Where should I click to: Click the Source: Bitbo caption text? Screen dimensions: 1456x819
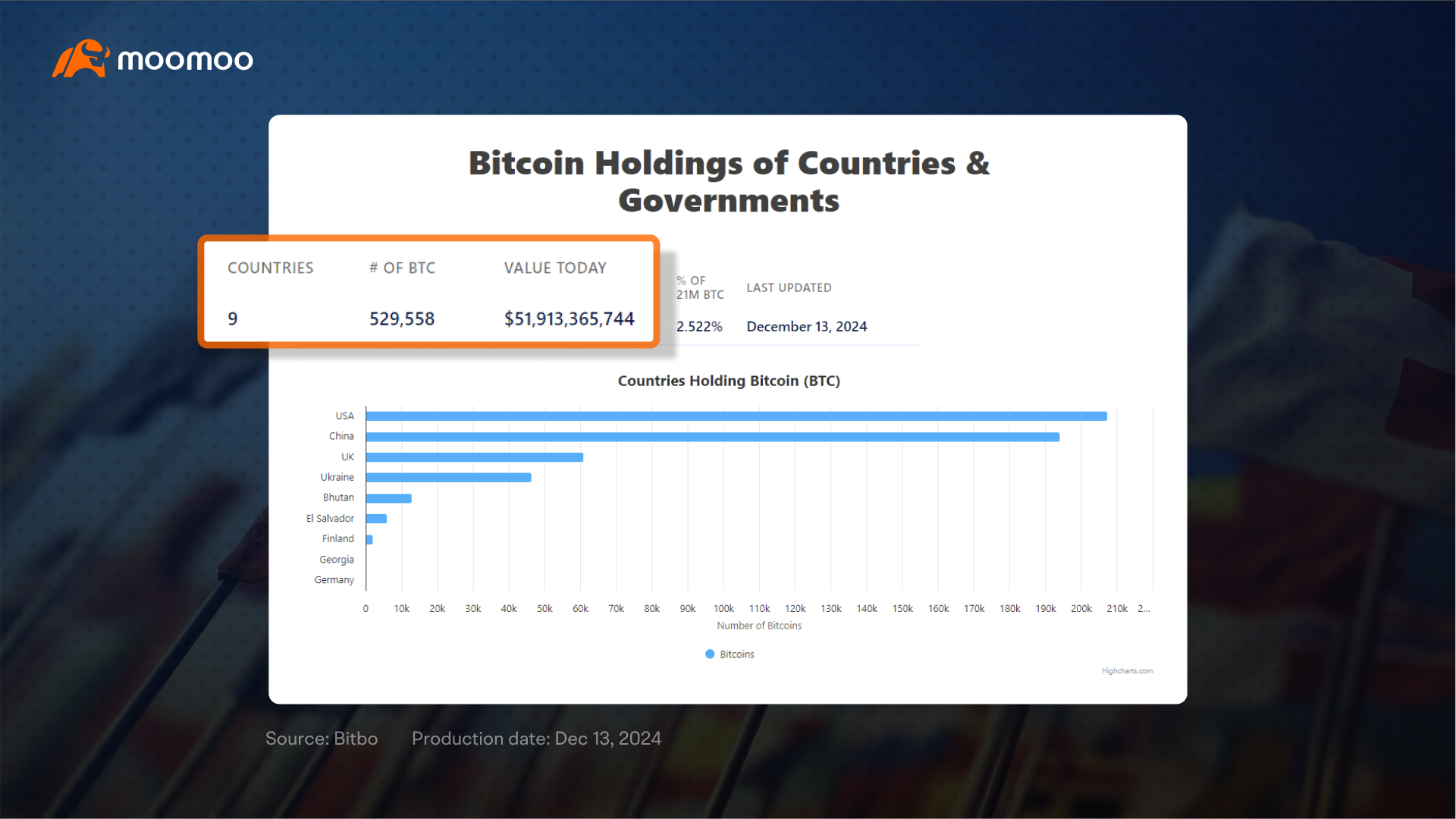pos(322,739)
